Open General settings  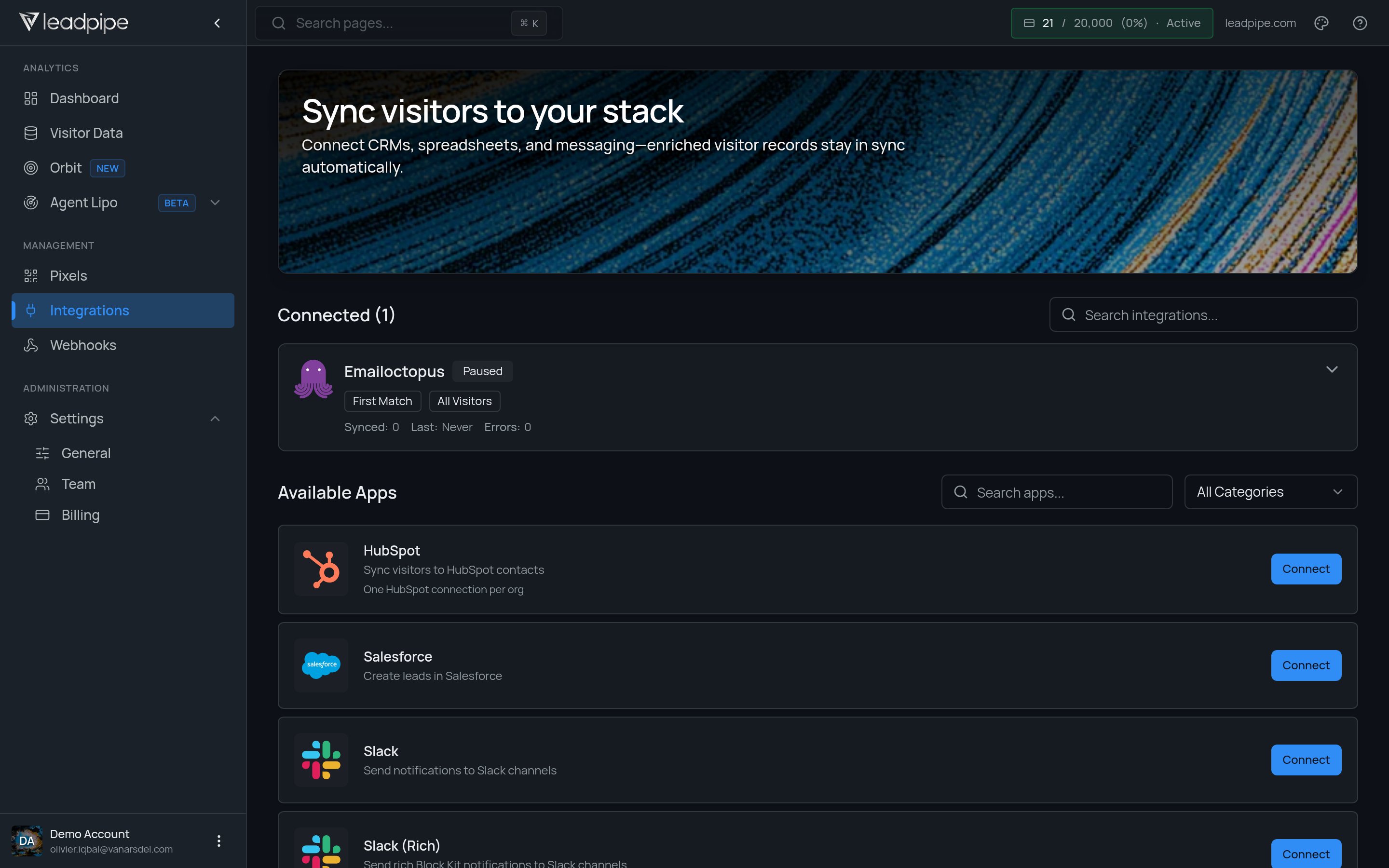coord(129,453)
